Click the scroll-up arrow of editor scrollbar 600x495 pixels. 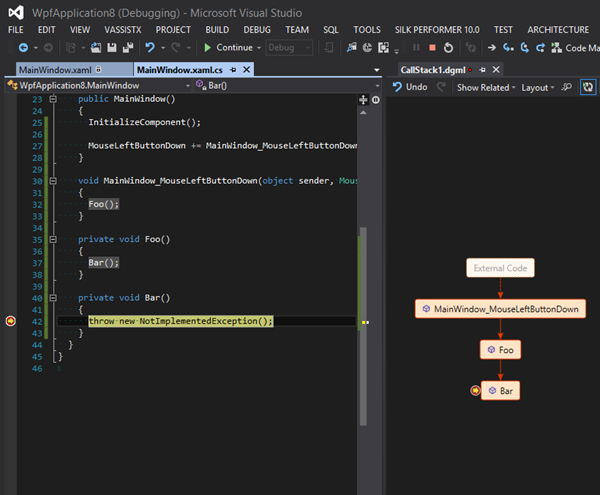(363, 112)
